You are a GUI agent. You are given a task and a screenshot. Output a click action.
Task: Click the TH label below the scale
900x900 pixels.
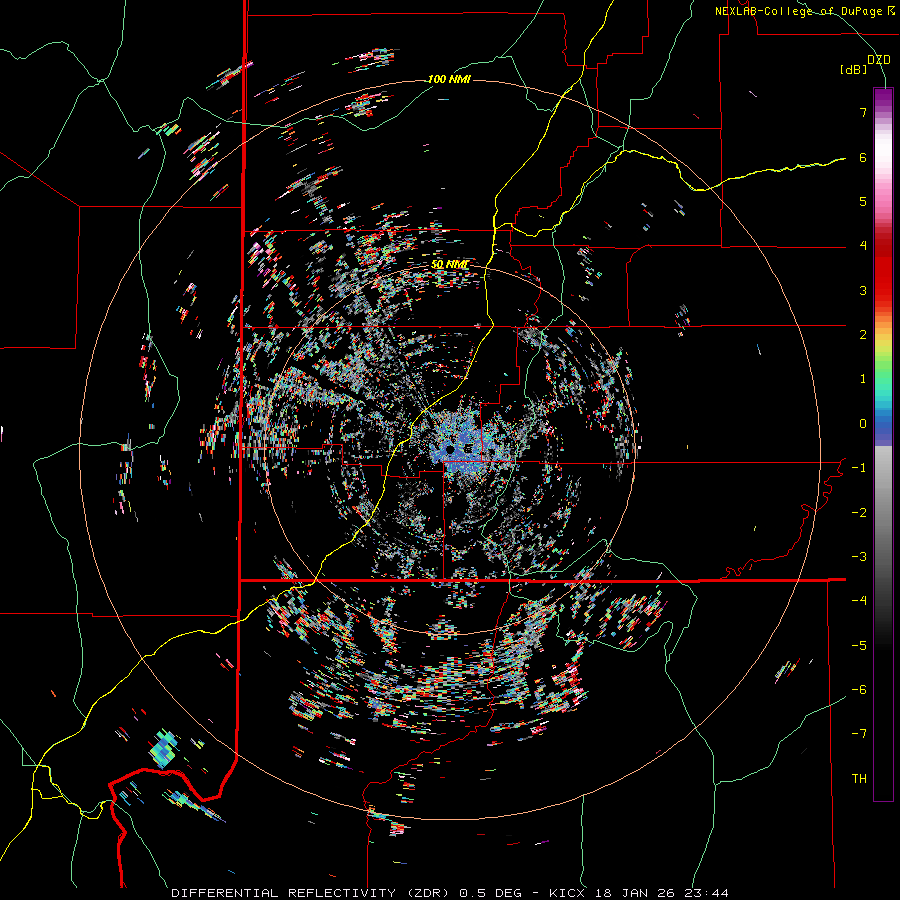point(859,779)
